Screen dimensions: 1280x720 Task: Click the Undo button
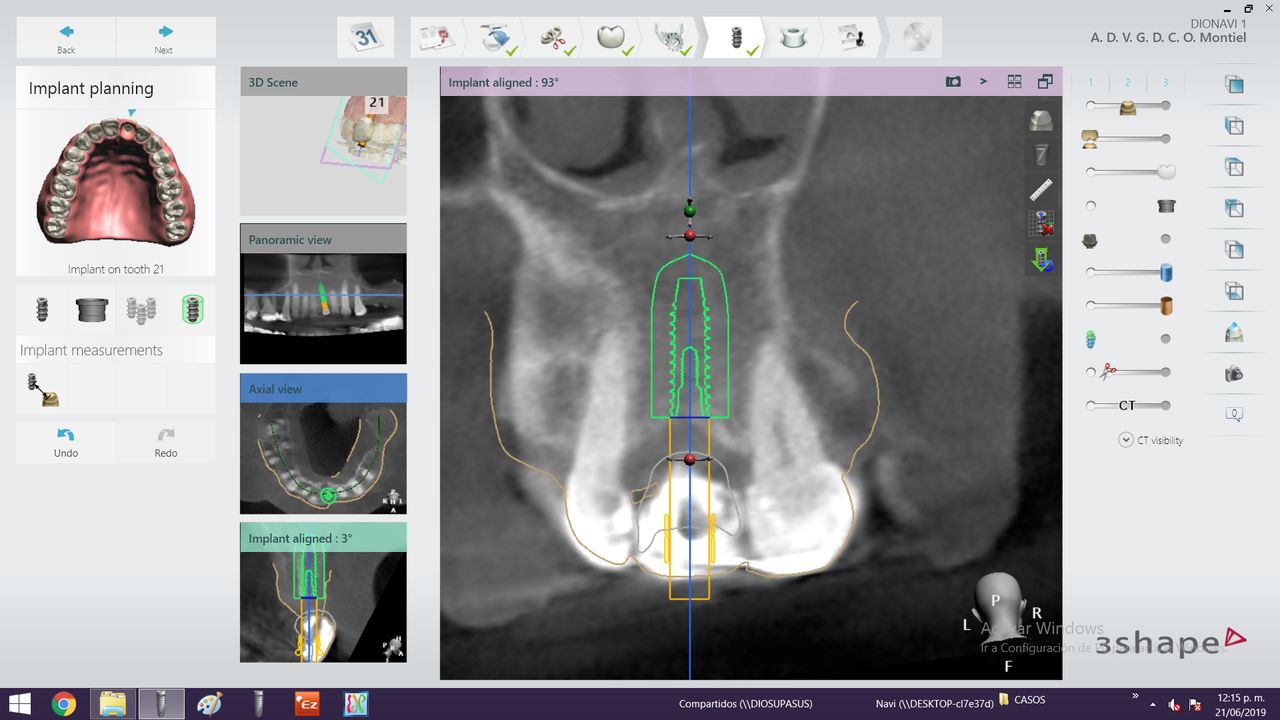(x=66, y=442)
